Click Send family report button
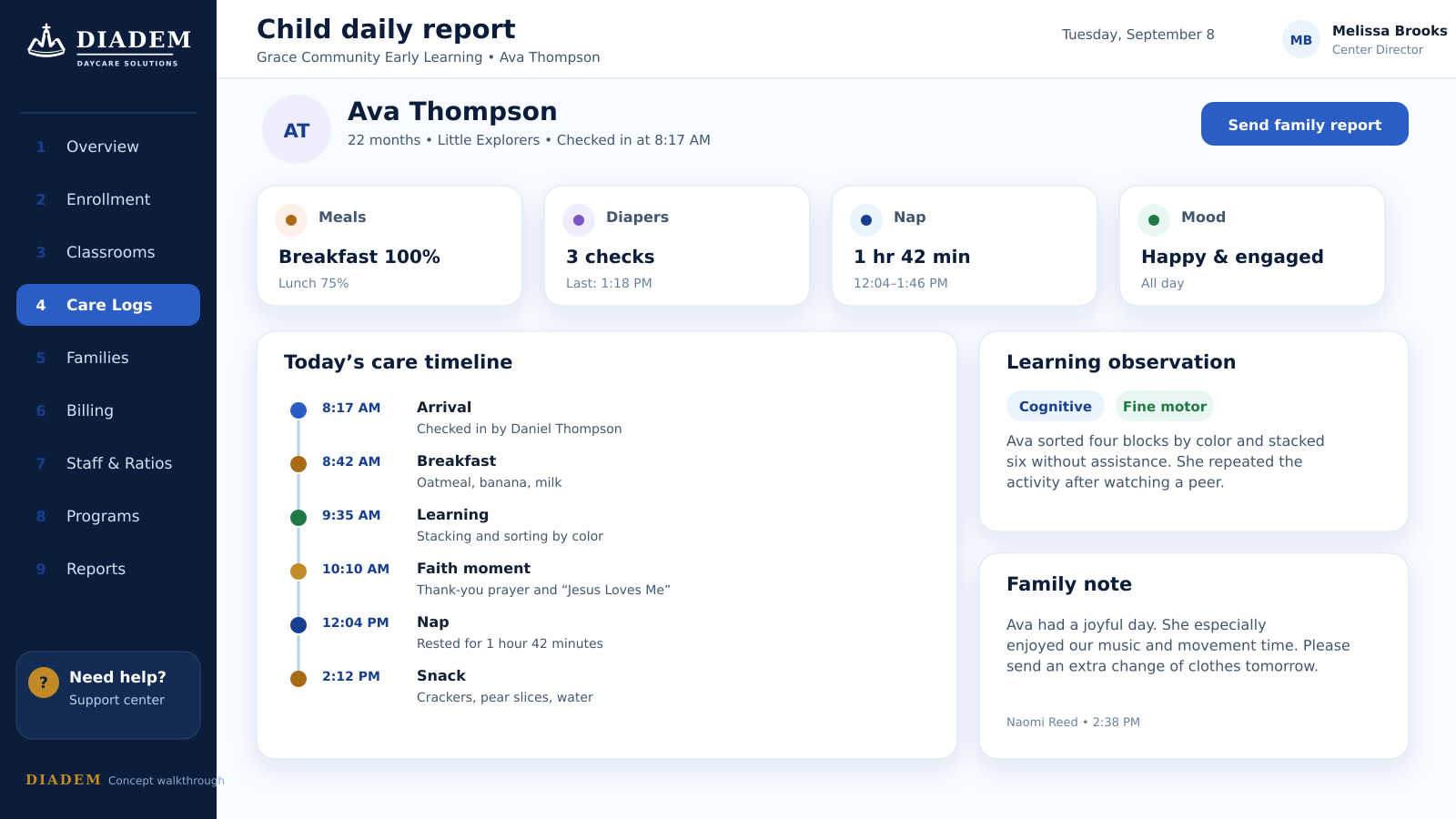This screenshot has height=819, width=1456. click(1305, 124)
